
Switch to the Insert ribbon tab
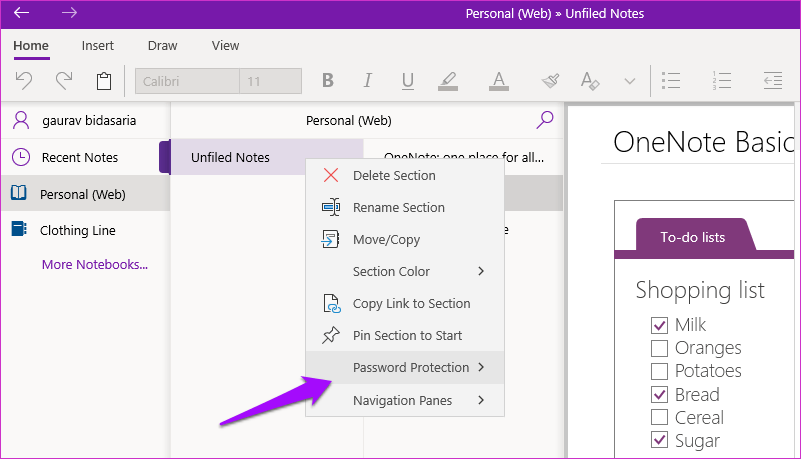coord(98,45)
